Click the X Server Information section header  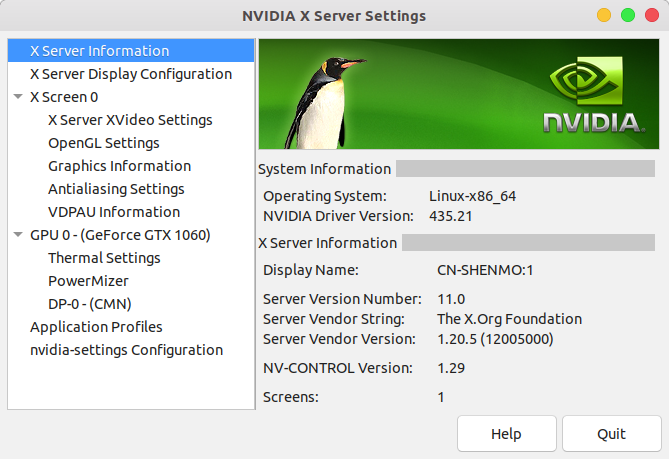(327, 243)
